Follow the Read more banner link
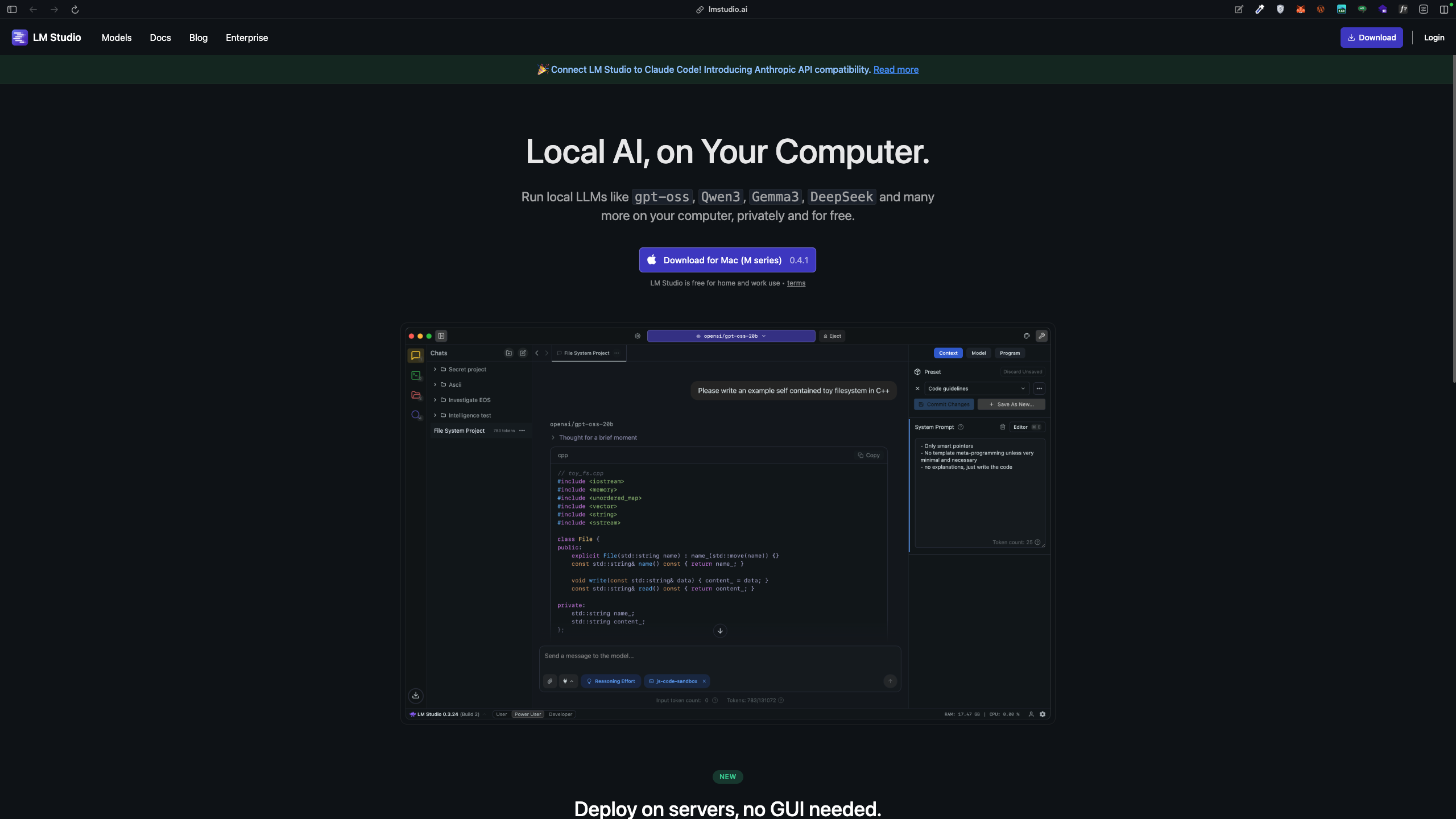Viewport: 1456px width, 819px height. click(896, 69)
